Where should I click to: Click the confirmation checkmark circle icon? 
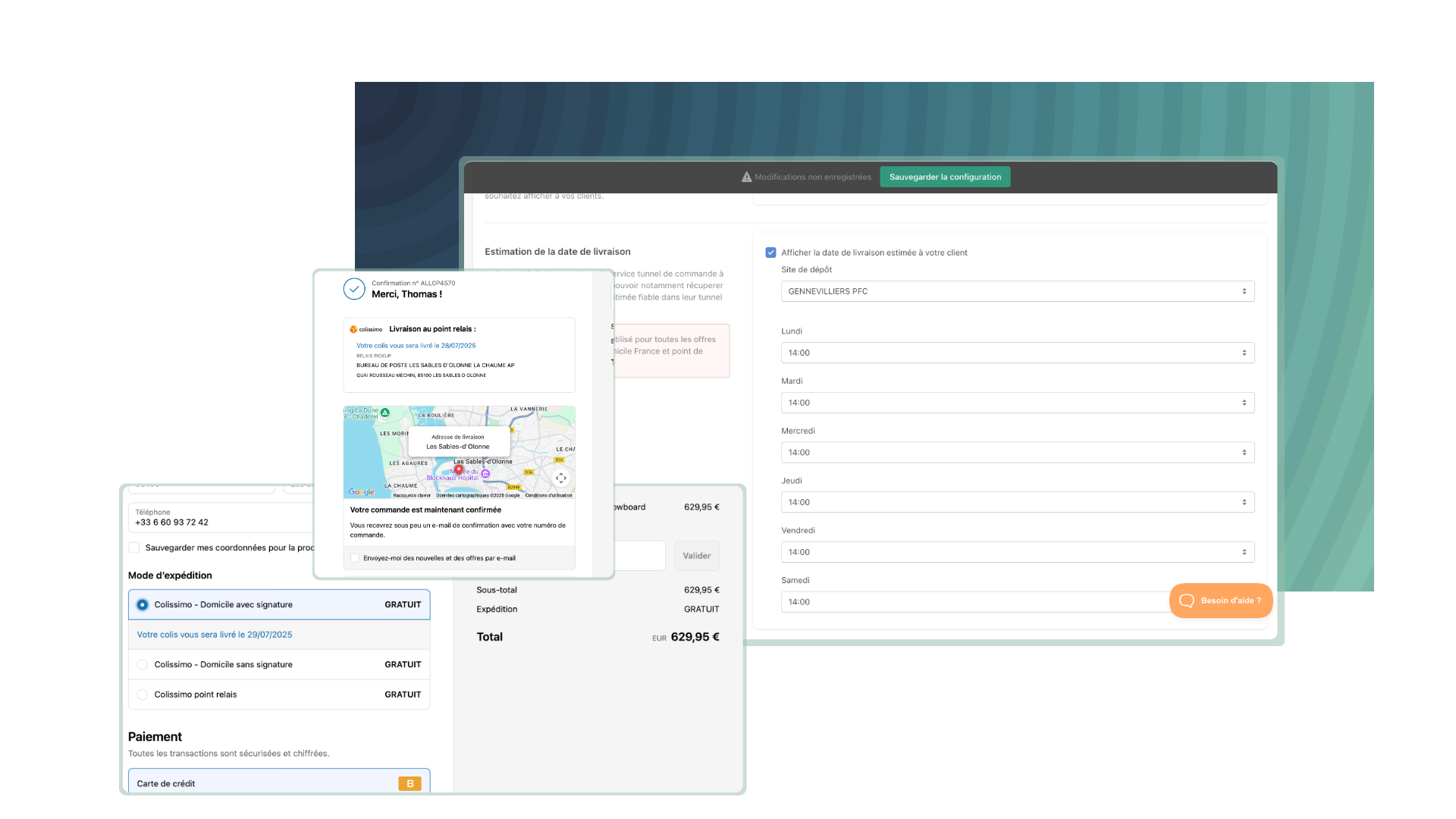(354, 289)
